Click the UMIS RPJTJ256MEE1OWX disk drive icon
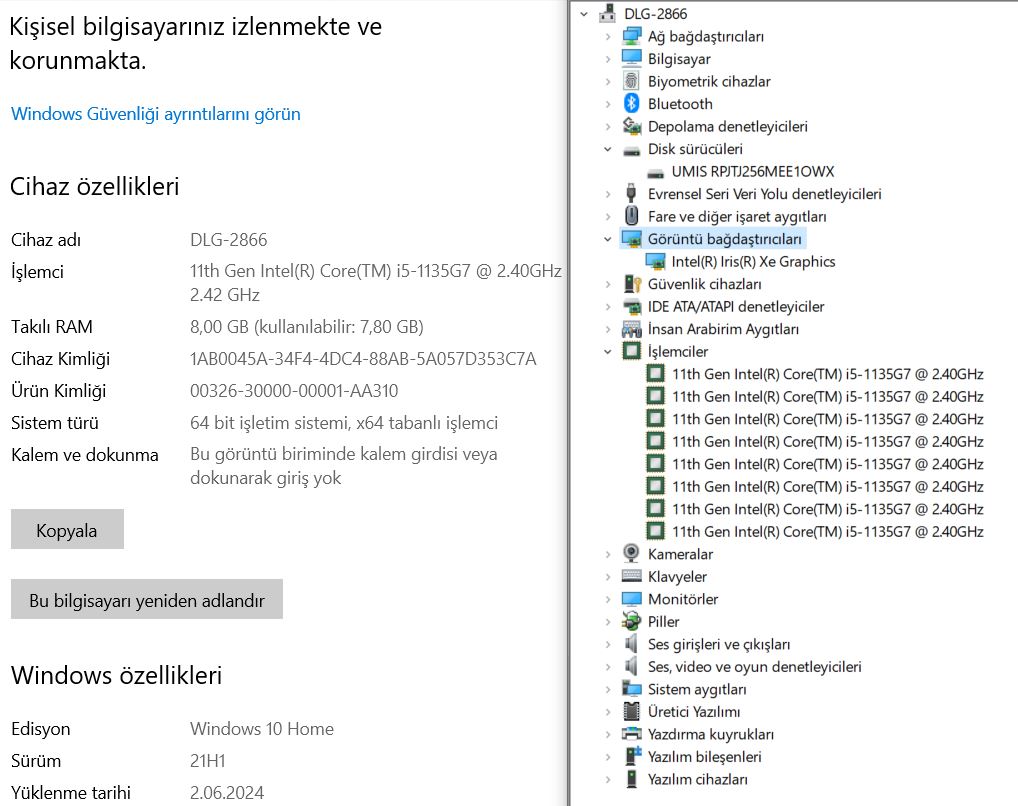Screen dimensions: 1018x806 (655, 172)
